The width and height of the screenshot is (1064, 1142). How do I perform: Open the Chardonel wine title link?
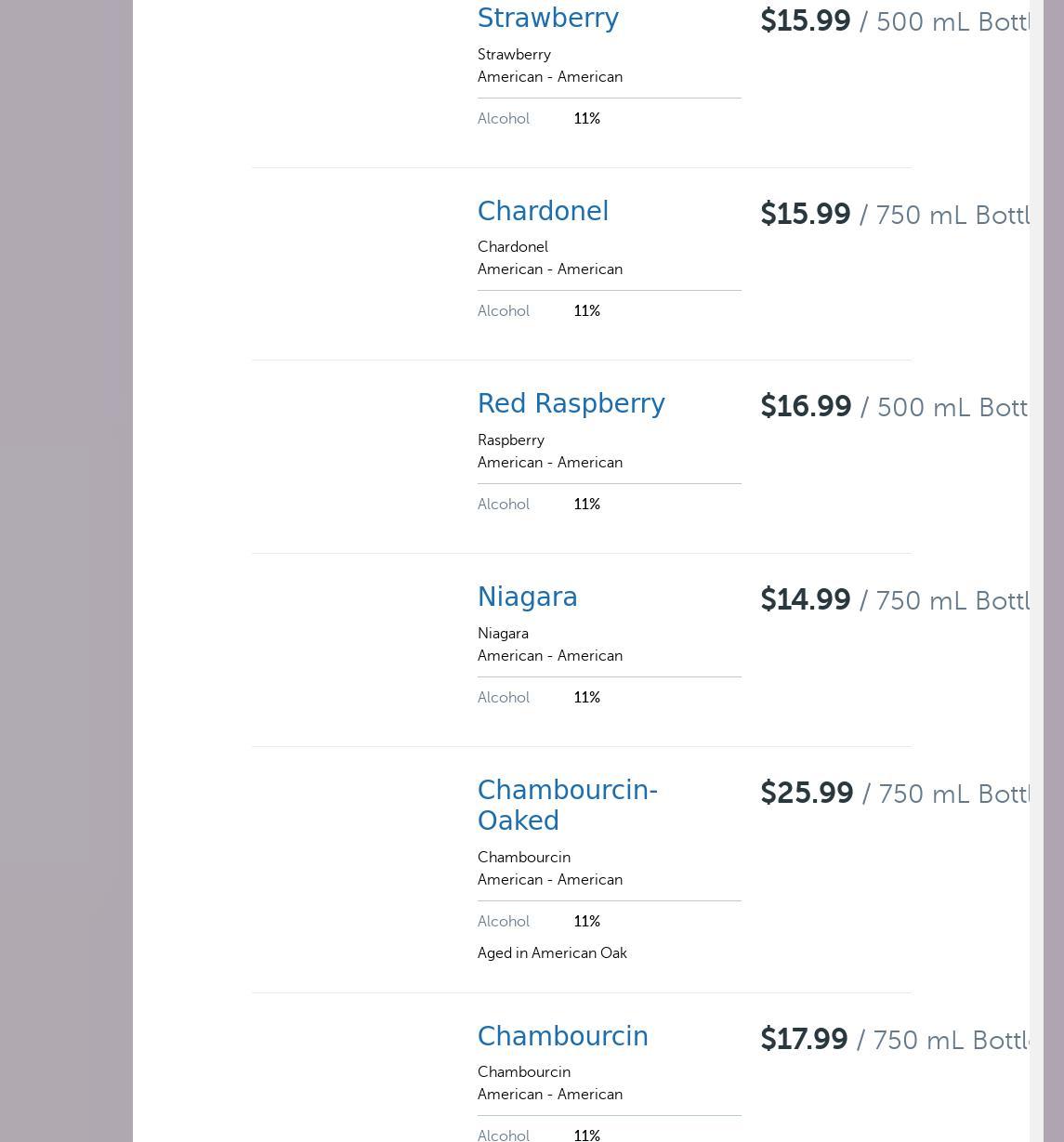(543, 212)
